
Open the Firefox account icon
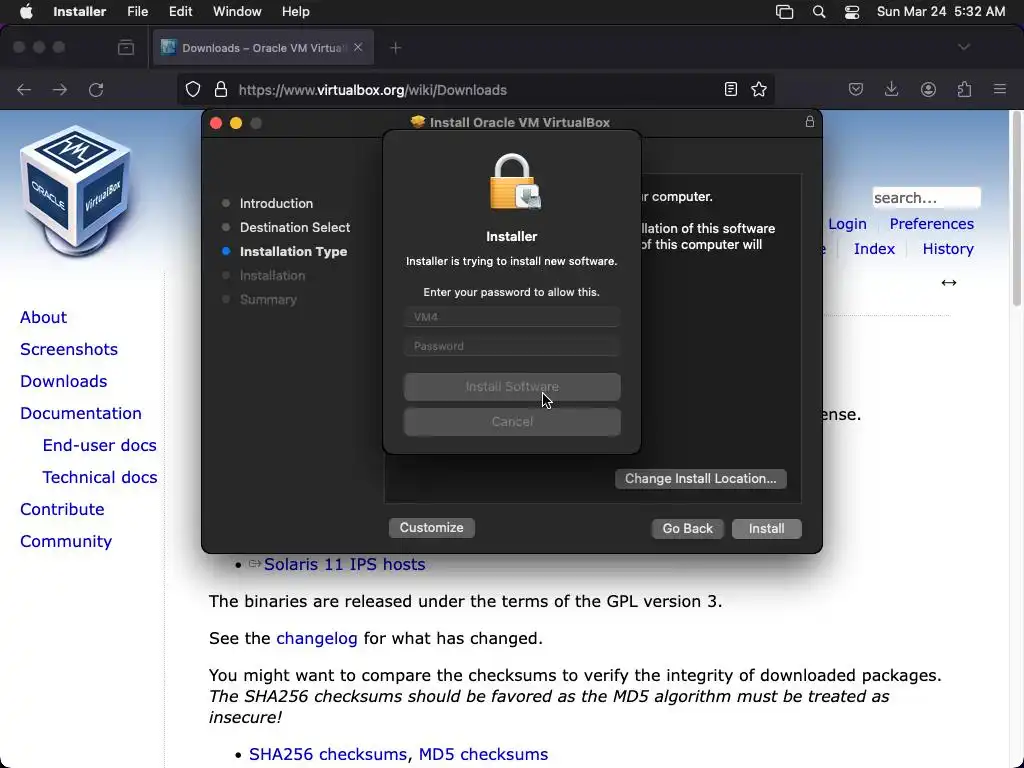(x=928, y=89)
